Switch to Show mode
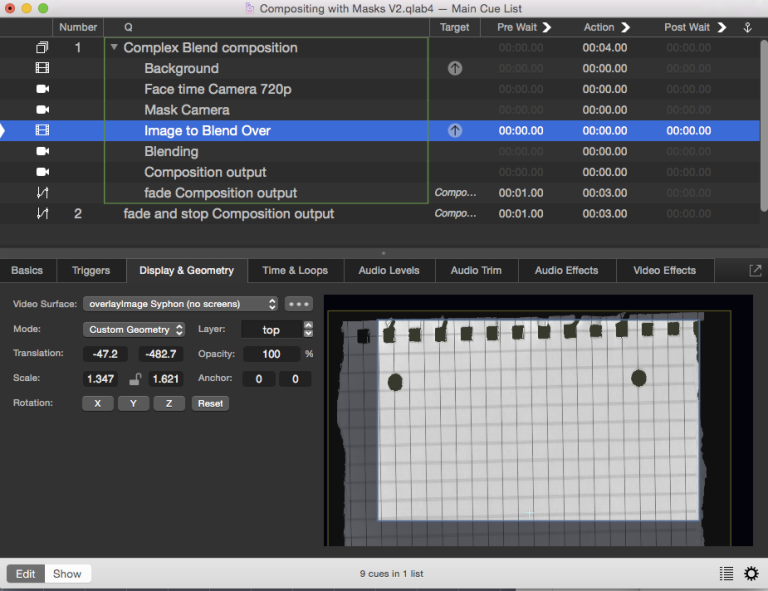Viewport: 768px width, 591px height. click(x=67, y=573)
